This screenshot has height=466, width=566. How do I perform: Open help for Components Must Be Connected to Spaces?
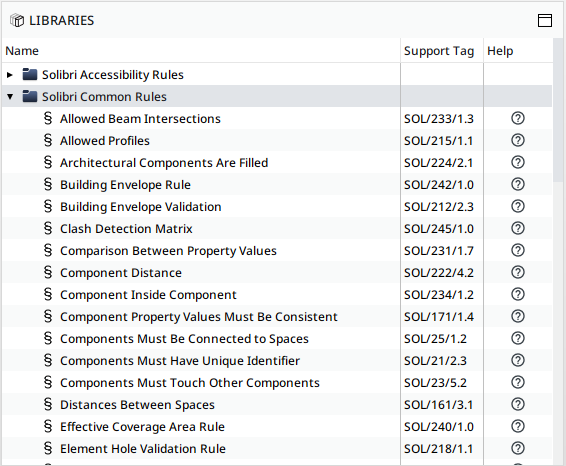(518, 339)
